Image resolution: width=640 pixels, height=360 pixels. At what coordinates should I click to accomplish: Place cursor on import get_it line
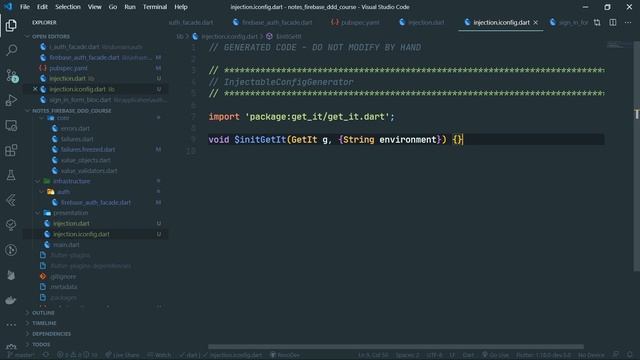tap(301, 117)
